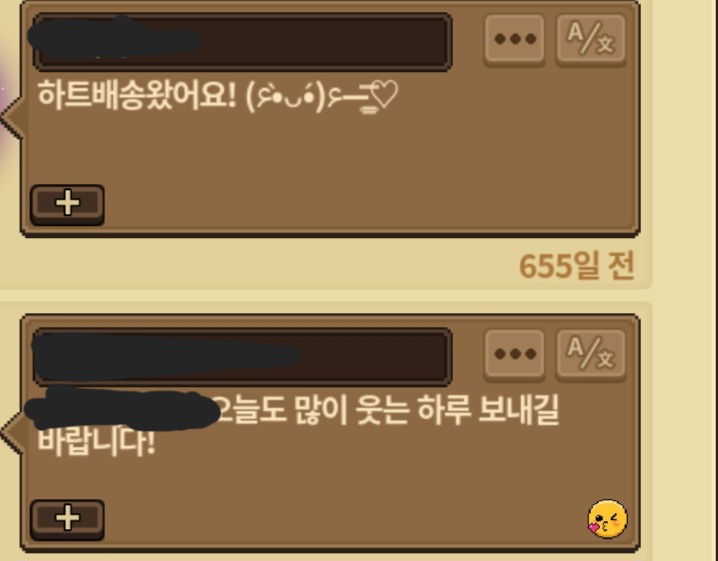Click the 655일 전 timestamp
718x561 pixels.
point(577,266)
